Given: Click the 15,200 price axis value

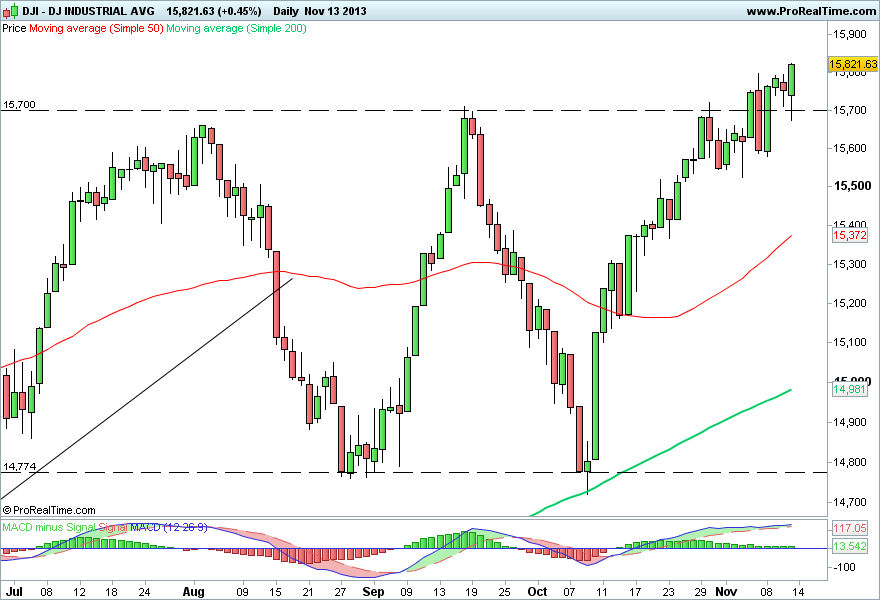Looking at the screenshot, I should coord(849,304).
